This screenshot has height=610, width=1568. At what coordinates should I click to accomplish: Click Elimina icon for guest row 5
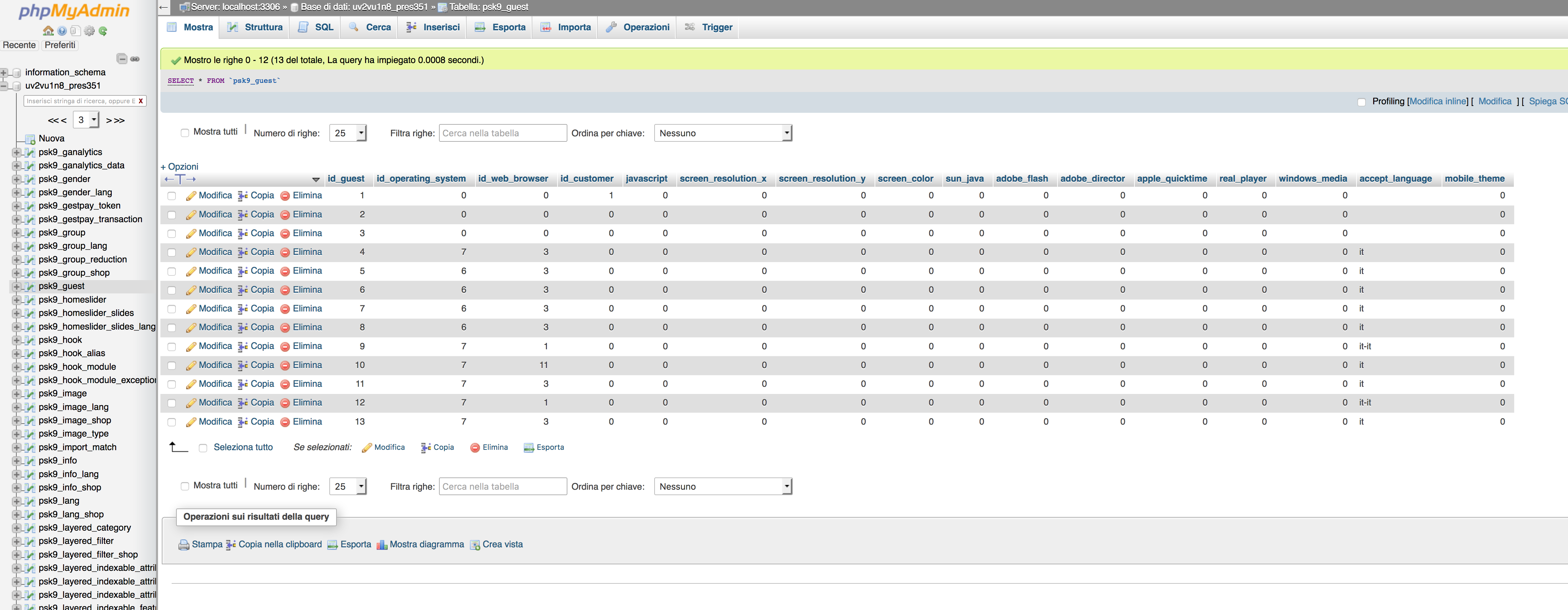tap(285, 272)
